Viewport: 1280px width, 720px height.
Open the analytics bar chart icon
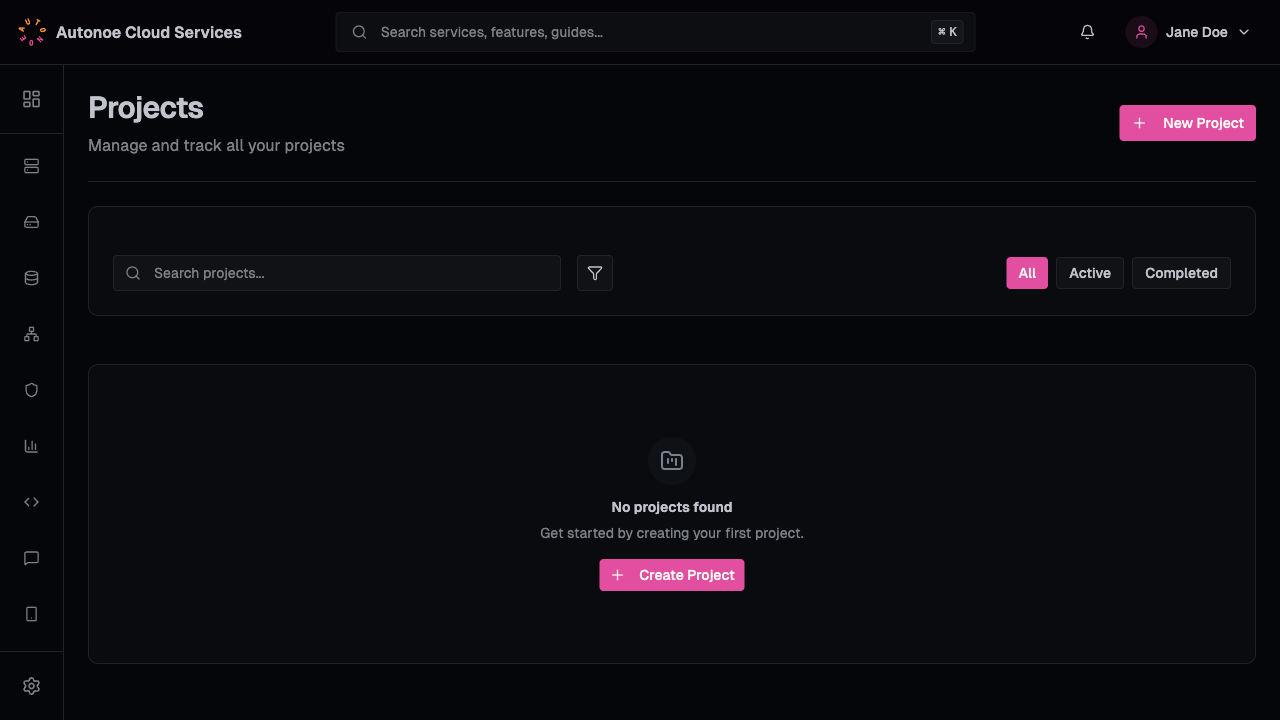tap(31, 446)
